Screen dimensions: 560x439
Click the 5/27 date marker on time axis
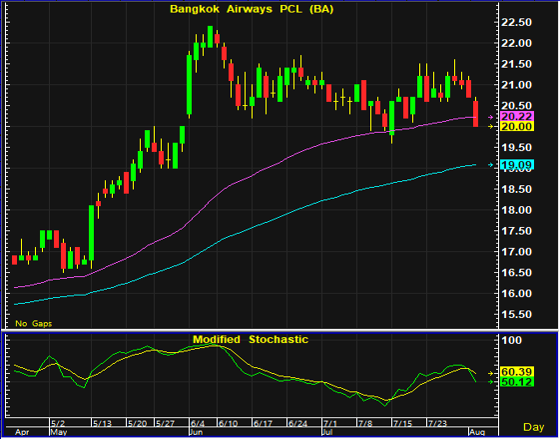pyautogui.click(x=165, y=424)
